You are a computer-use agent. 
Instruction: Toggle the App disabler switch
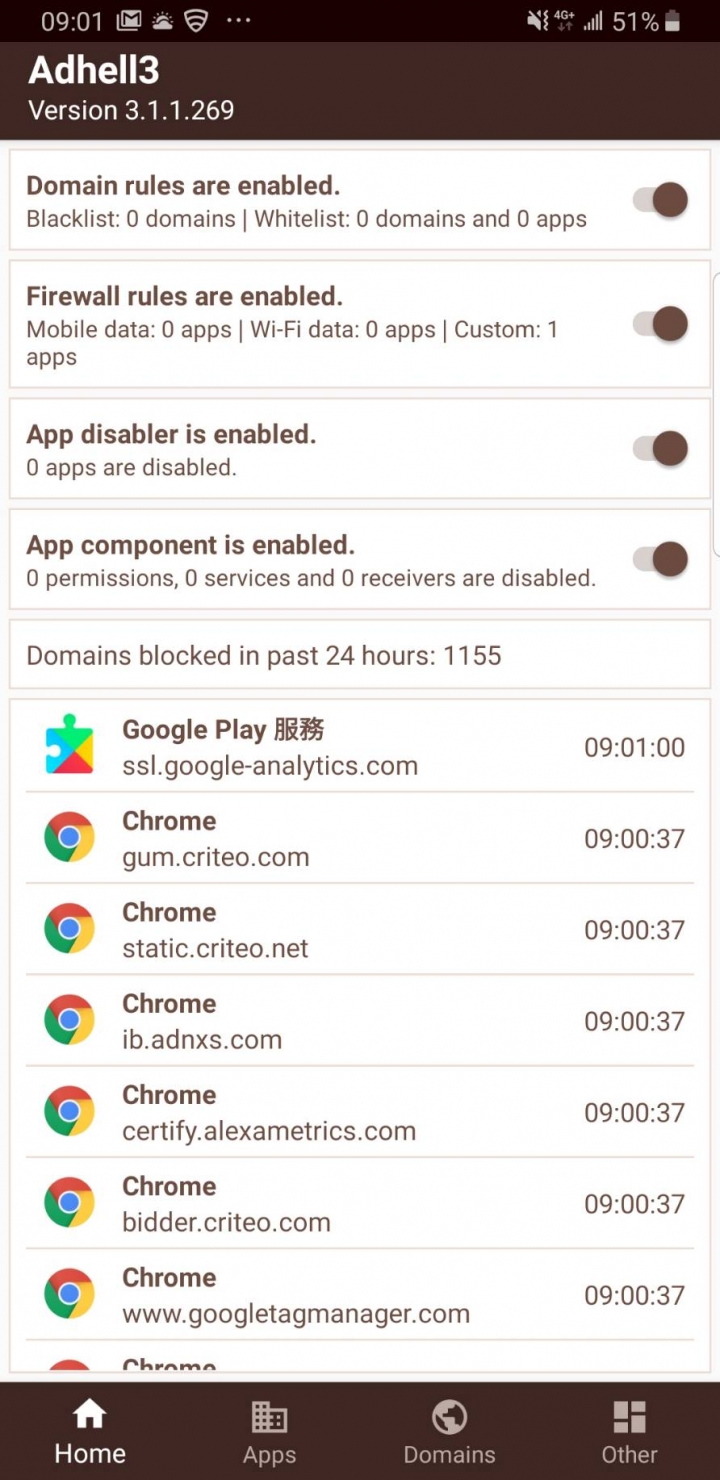pyautogui.click(x=661, y=448)
